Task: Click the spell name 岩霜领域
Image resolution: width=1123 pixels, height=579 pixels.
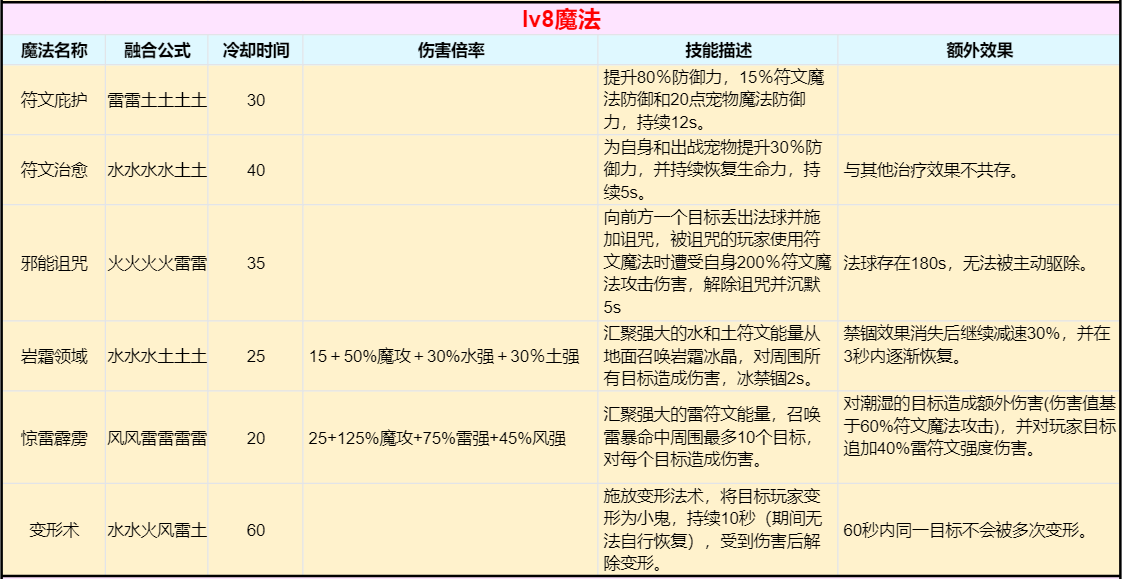Action: [x=54, y=356]
